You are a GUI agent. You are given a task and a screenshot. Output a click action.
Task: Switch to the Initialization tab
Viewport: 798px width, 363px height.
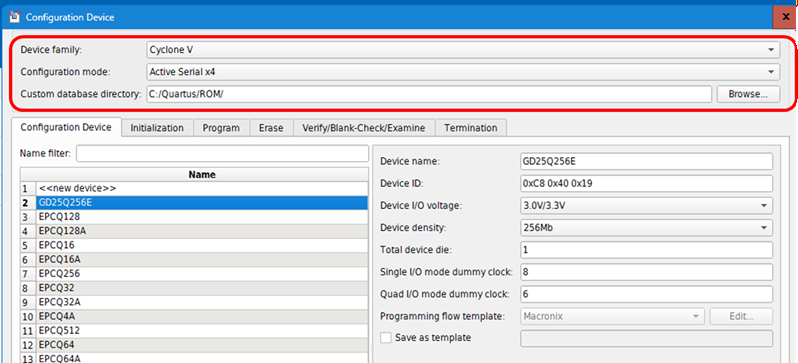click(157, 128)
